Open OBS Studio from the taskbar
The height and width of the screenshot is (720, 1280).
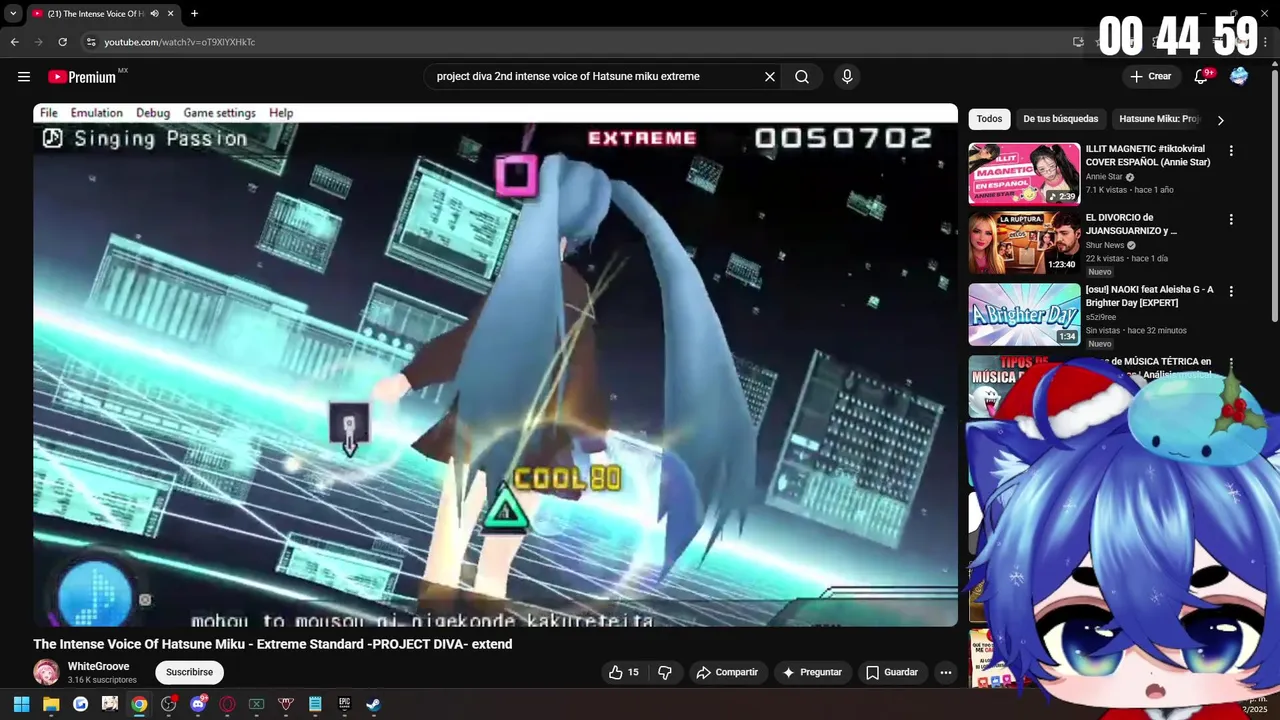(169, 704)
